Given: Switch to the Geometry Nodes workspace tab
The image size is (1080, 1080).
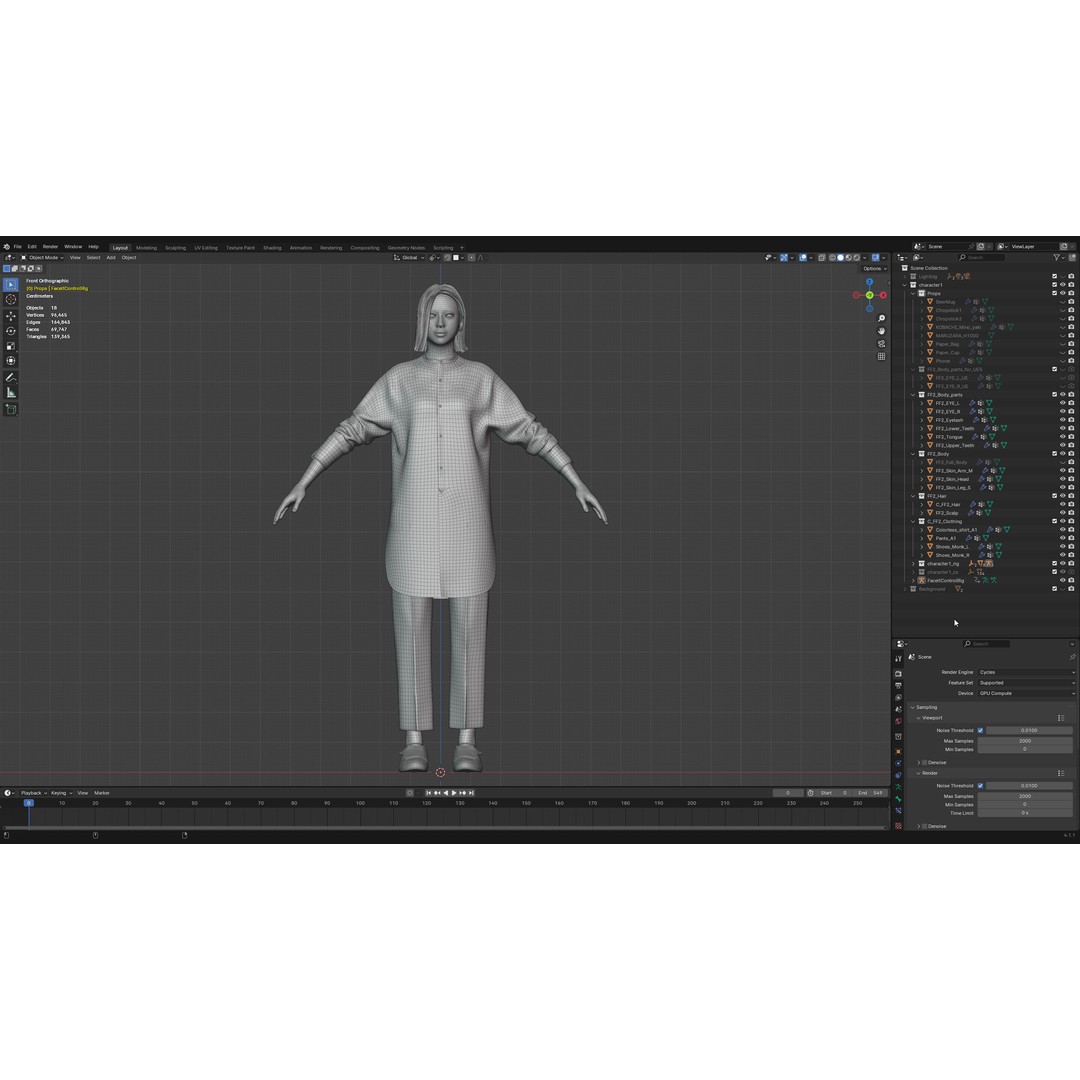Looking at the screenshot, I should pos(406,248).
